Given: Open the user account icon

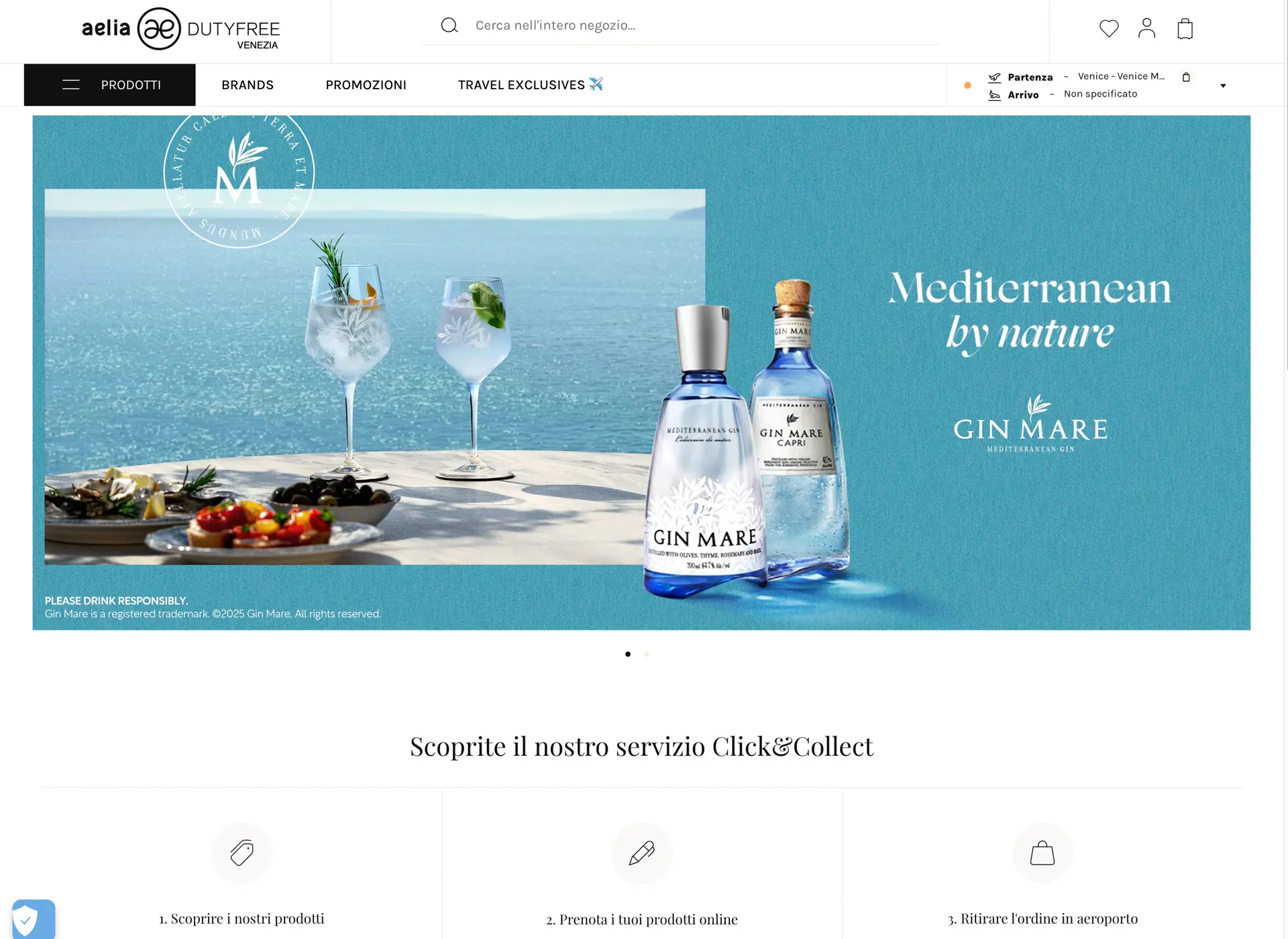Looking at the screenshot, I should pyautogui.click(x=1146, y=28).
